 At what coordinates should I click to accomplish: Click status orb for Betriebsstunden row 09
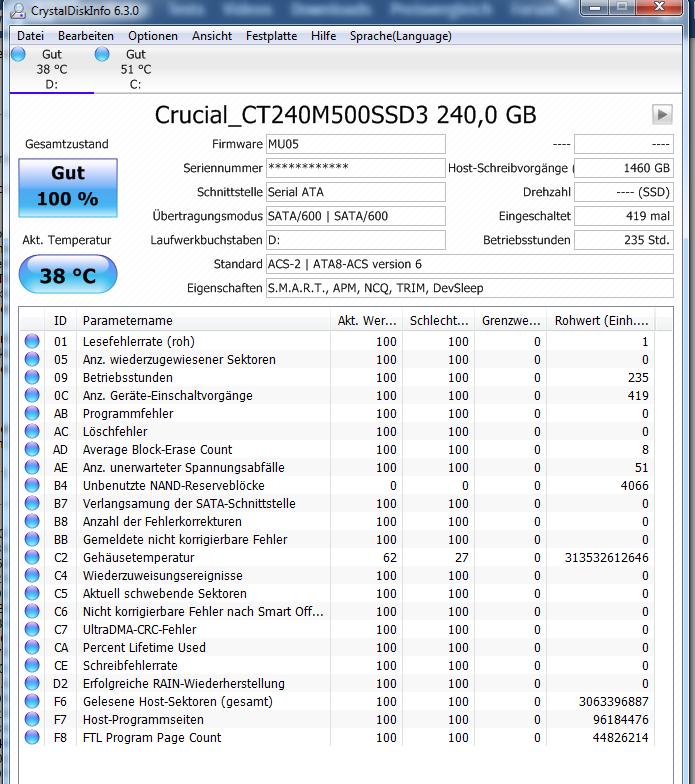(x=32, y=377)
